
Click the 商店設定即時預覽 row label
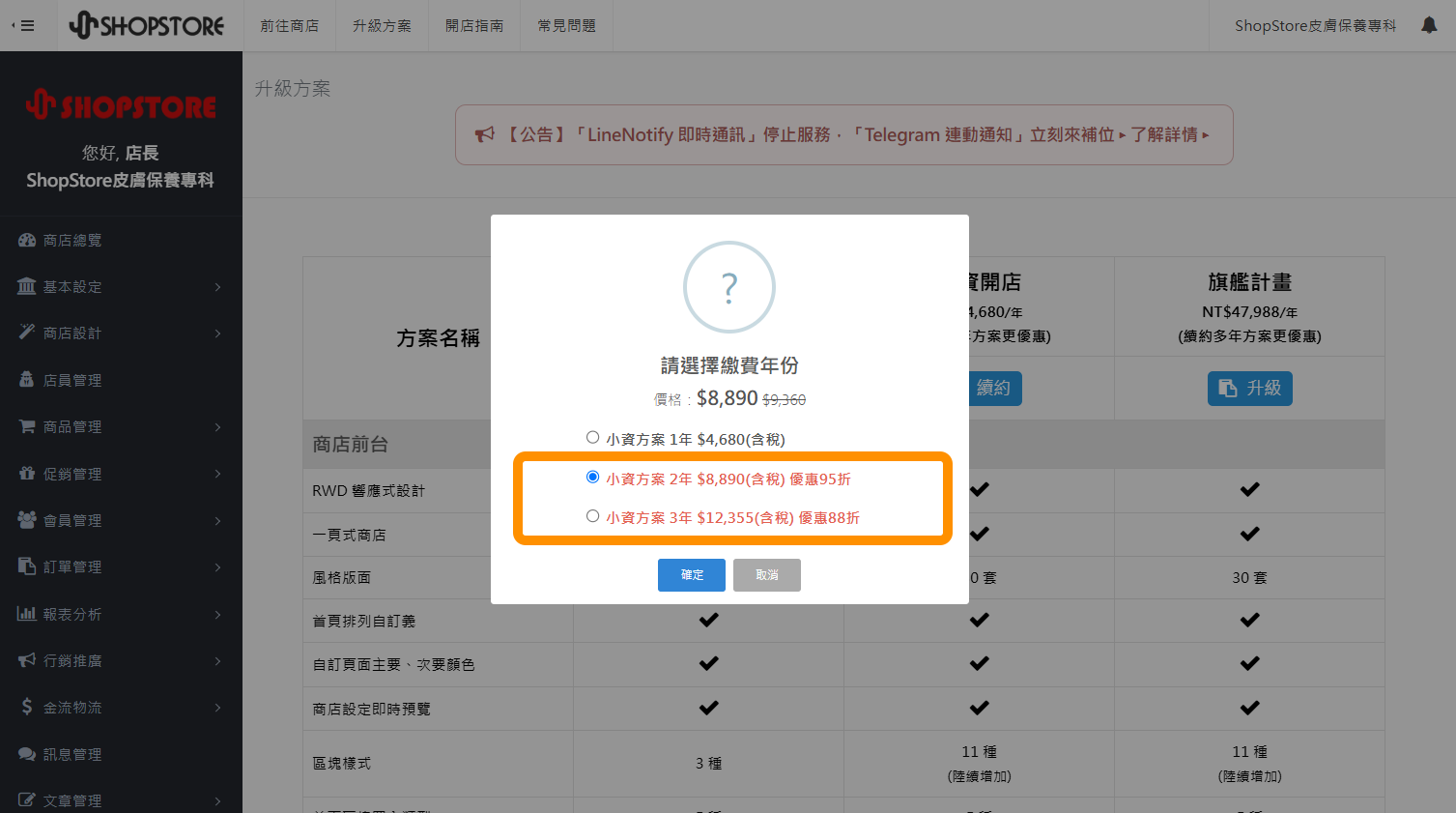(x=372, y=710)
